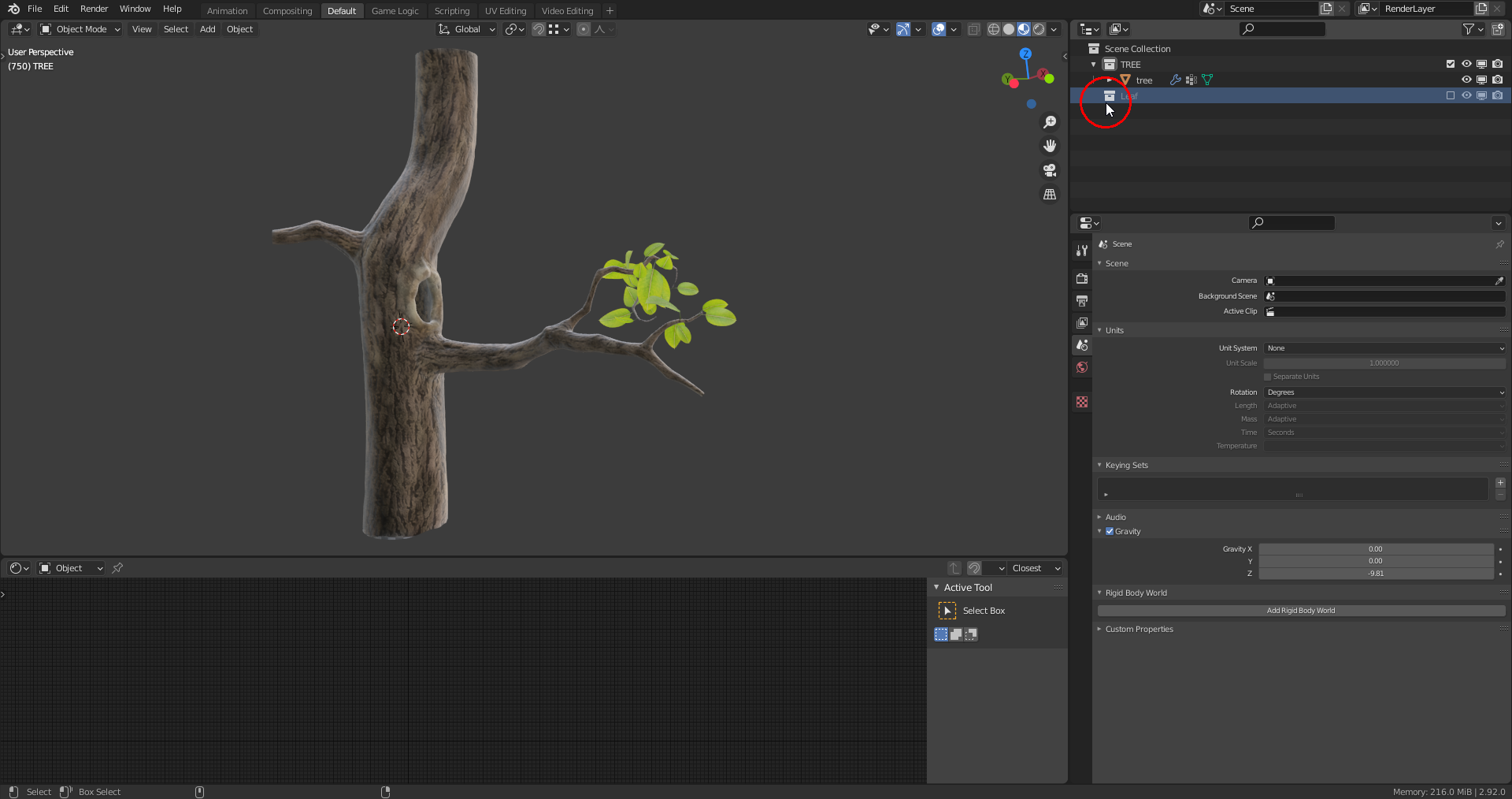
Task: Open the Object Mode dropdown
Action: pos(80,29)
